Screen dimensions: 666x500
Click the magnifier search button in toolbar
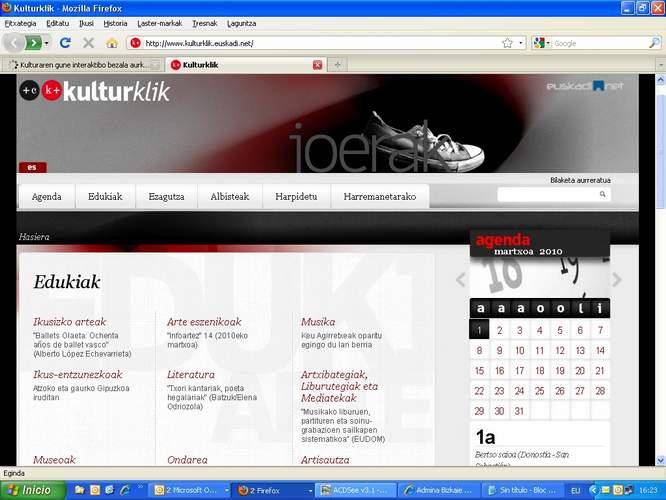click(655, 43)
